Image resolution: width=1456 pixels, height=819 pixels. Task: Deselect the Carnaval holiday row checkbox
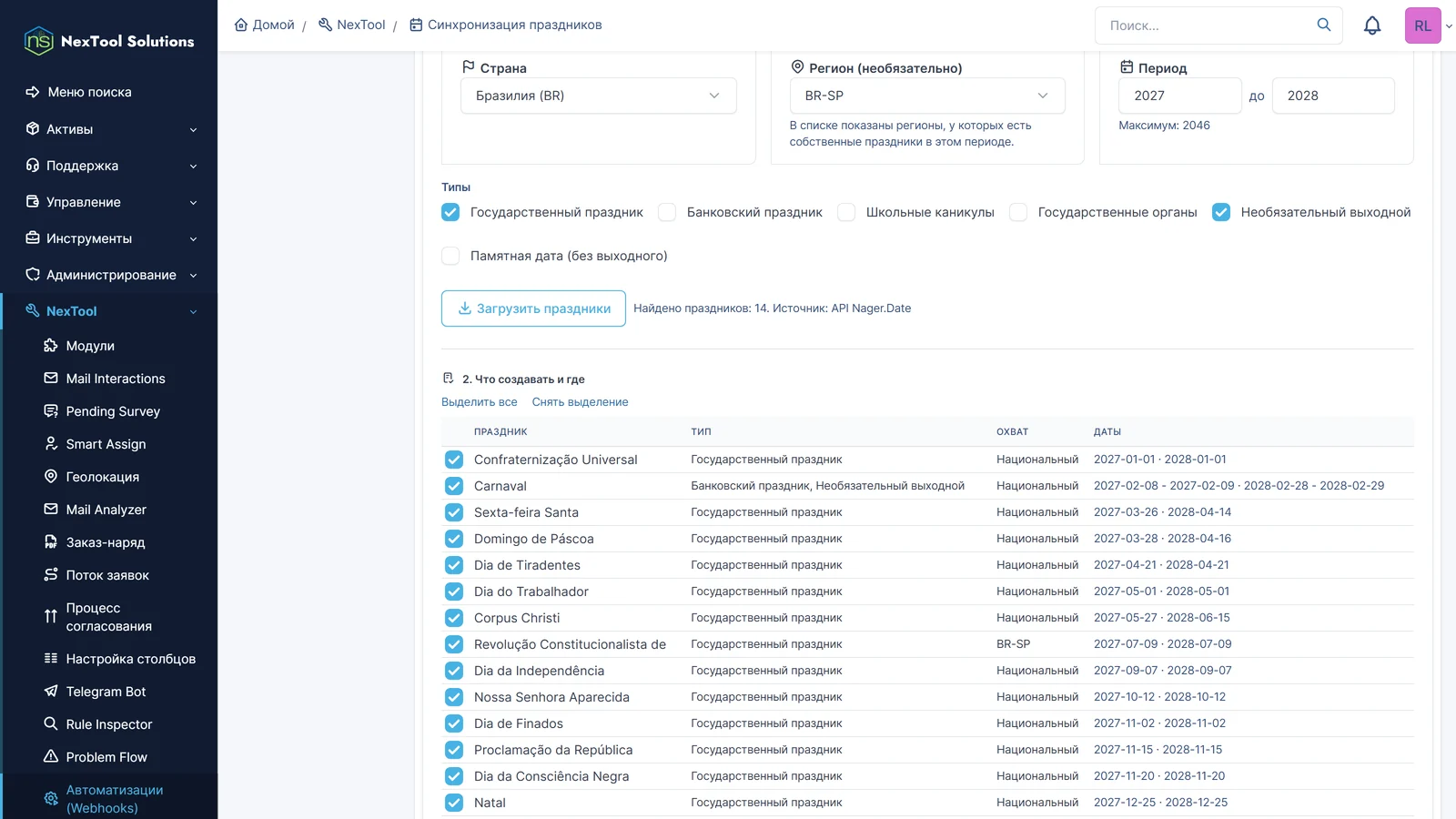(x=454, y=486)
